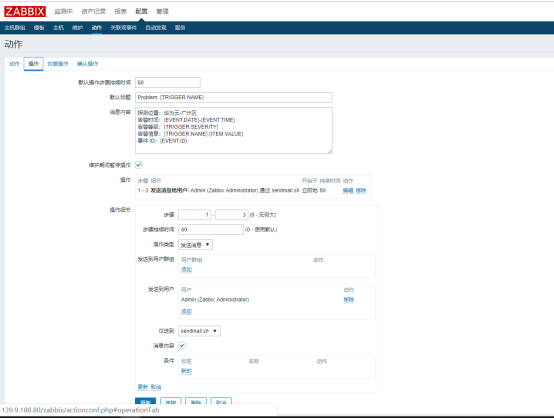The height and width of the screenshot is (419, 554).
Task: Click the 取消 button at bottom
Action: (x=221, y=402)
